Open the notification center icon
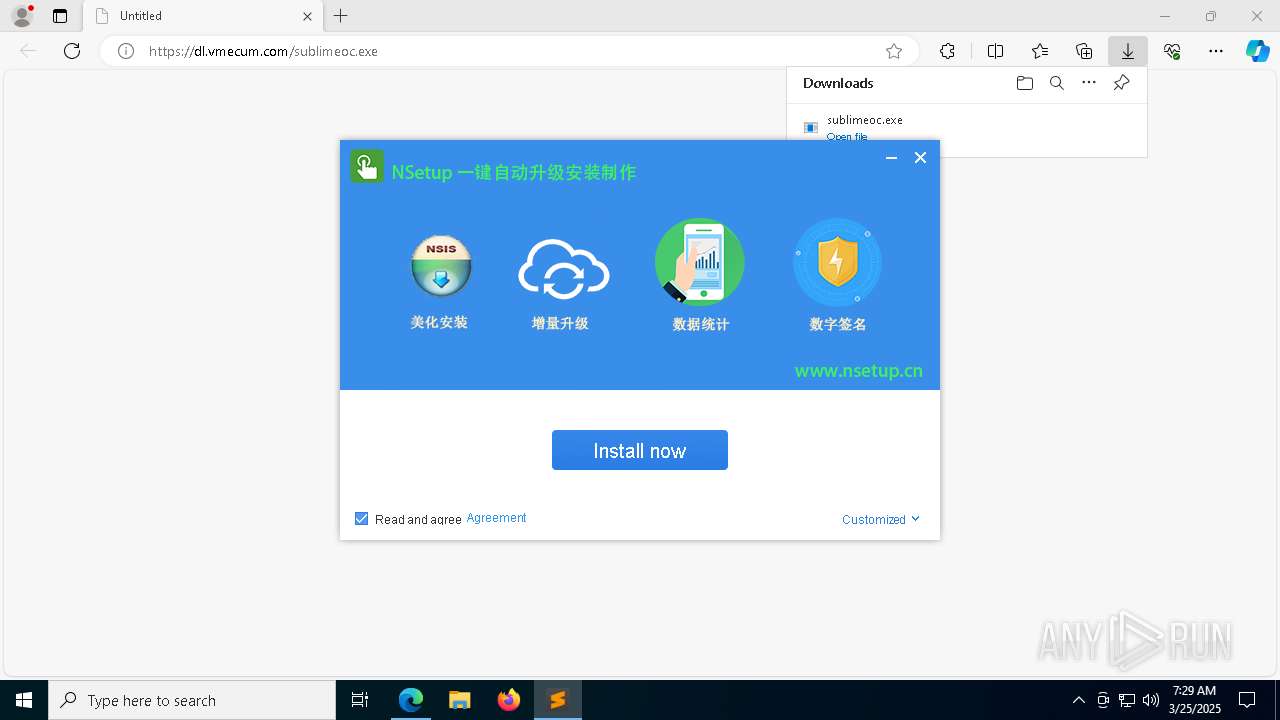Viewport: 1280px width, 720px height. (x=1247, y=700)
